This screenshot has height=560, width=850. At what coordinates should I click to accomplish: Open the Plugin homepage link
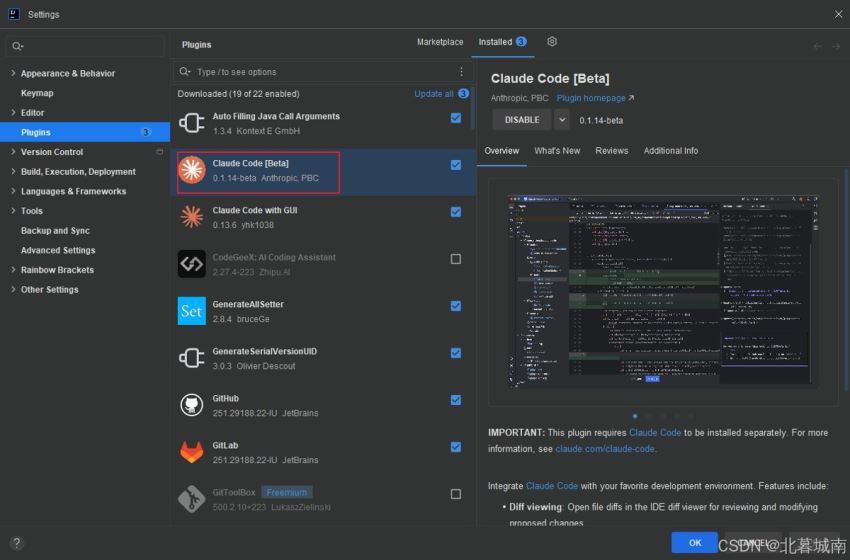(595, 98)
